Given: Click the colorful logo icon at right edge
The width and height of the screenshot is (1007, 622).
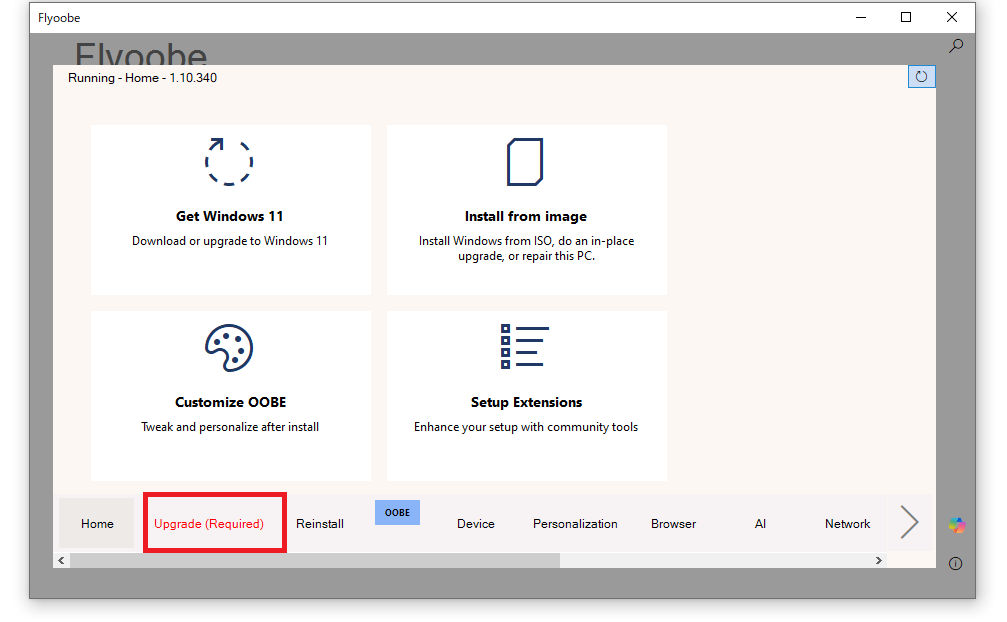Looking at the screenshot, I should [x=957, y=525].
